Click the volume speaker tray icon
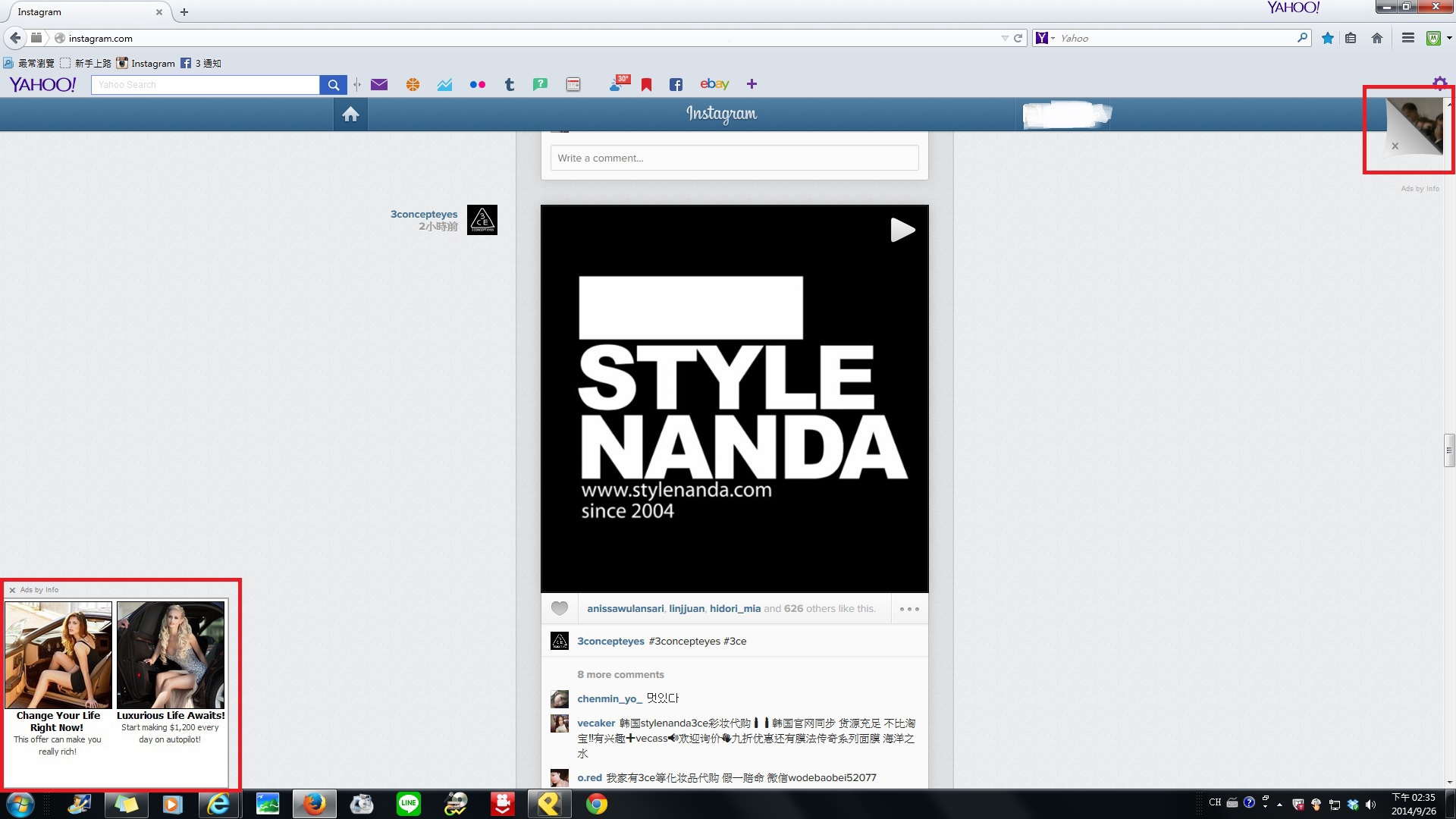1456x819 pixels. coord(1370,805)
